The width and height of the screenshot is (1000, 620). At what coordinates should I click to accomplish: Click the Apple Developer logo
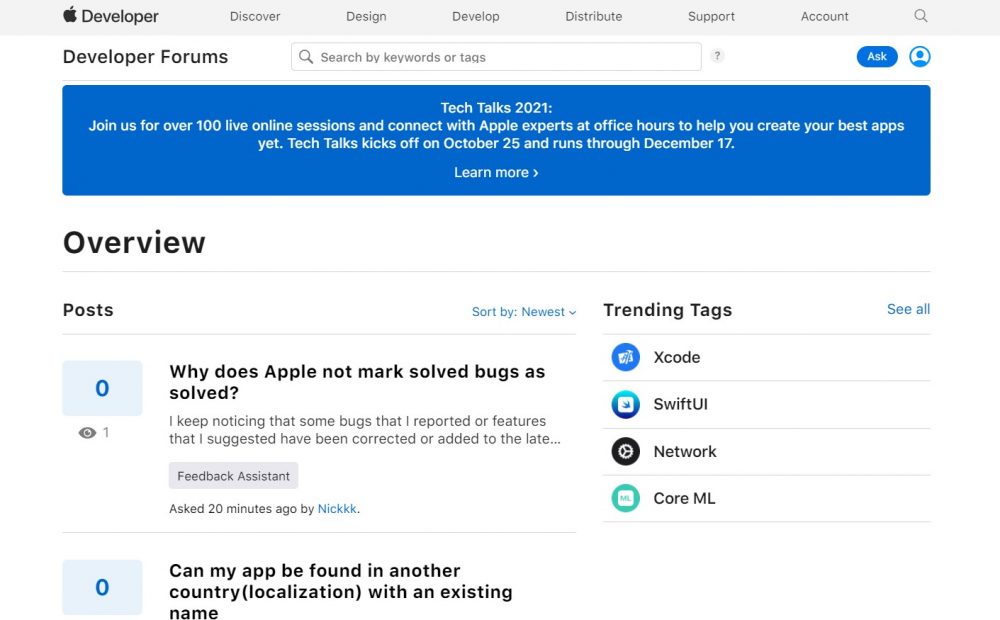click(x=111, y=16)
